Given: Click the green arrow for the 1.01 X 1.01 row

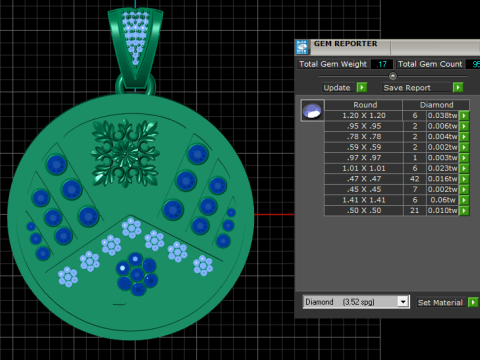Looking at the screenshot, I should tap(464, 168).
